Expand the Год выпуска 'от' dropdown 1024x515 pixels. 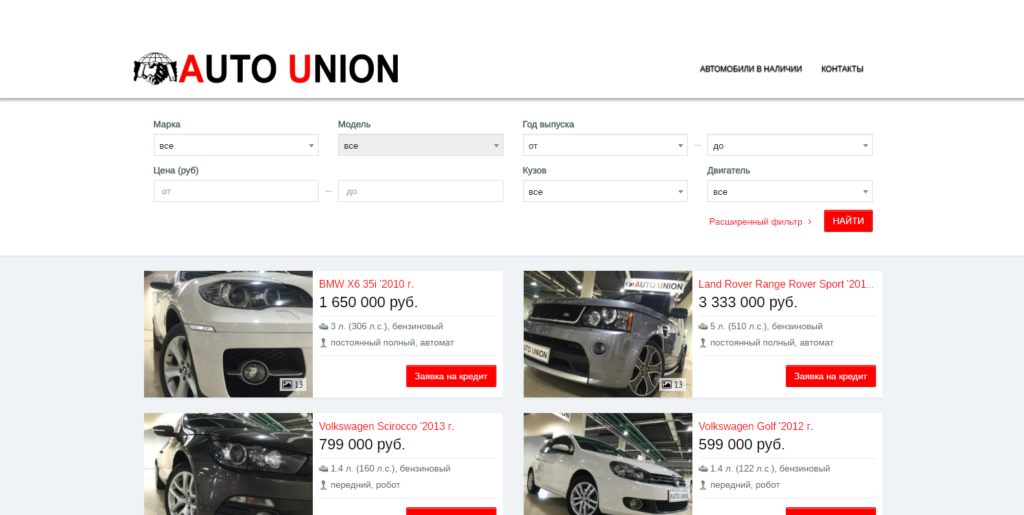coord(605,146)
